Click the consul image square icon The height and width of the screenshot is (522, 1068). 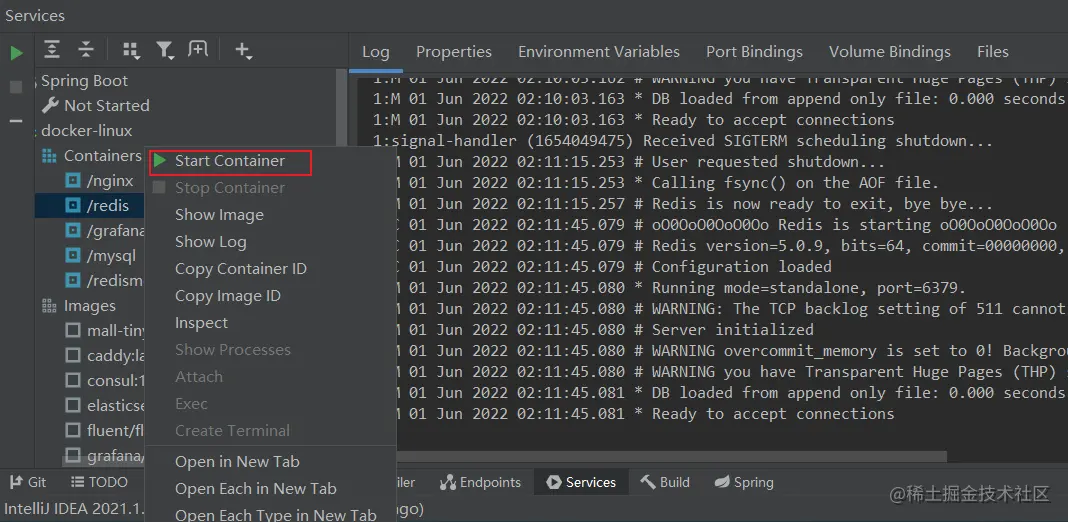pos(73,380)
